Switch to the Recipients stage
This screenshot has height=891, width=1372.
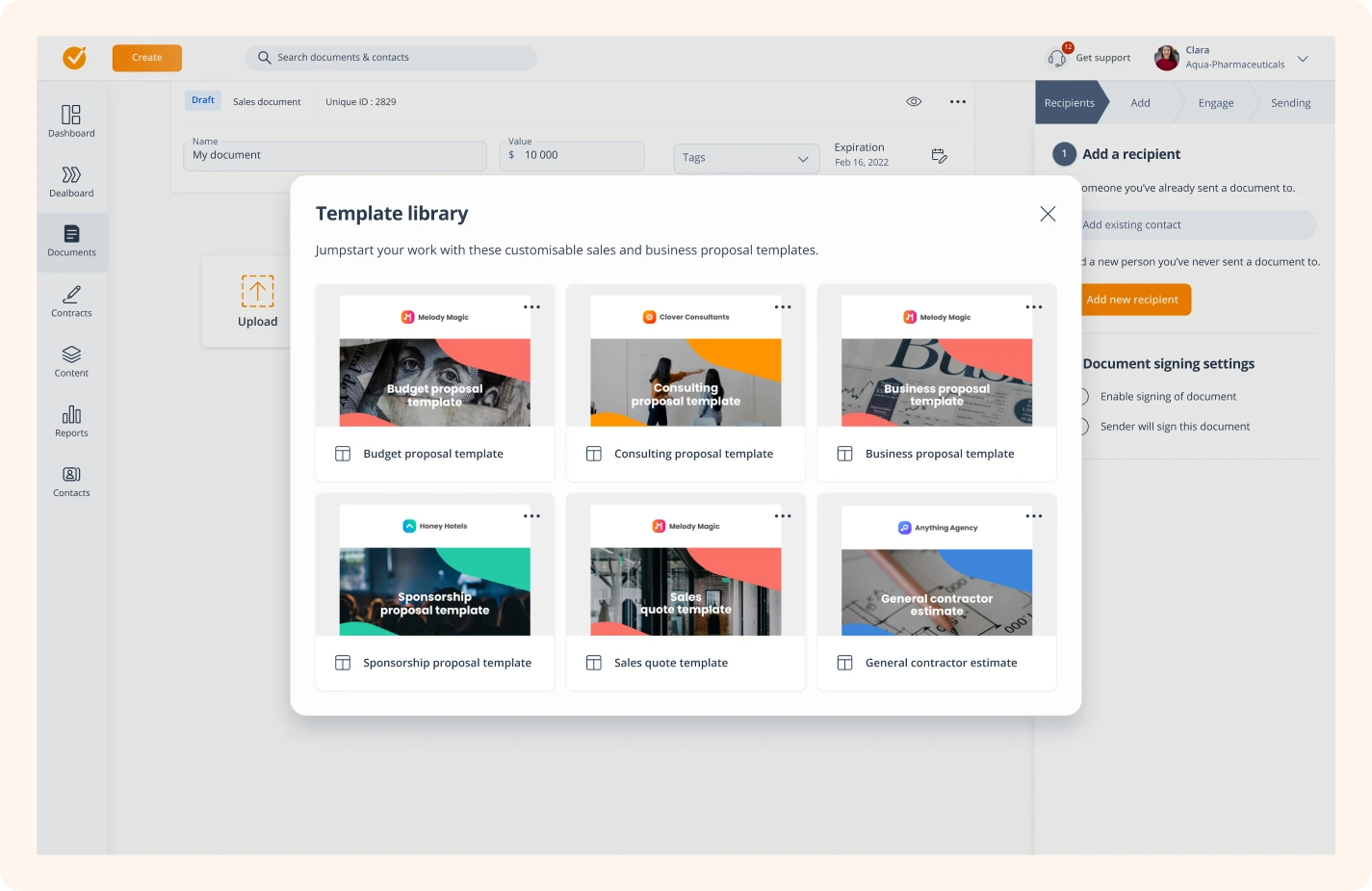tap(1069, 102)
